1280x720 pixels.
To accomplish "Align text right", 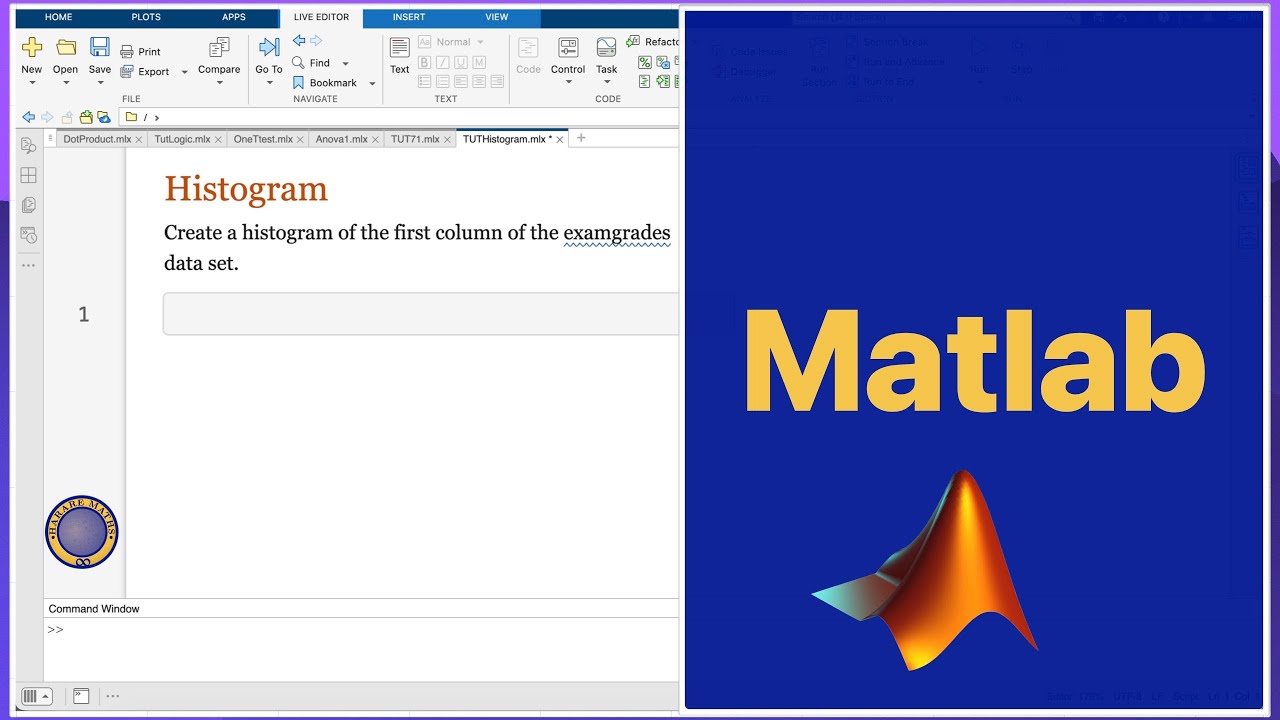I will pyautogui.click(x=495, y=81).
